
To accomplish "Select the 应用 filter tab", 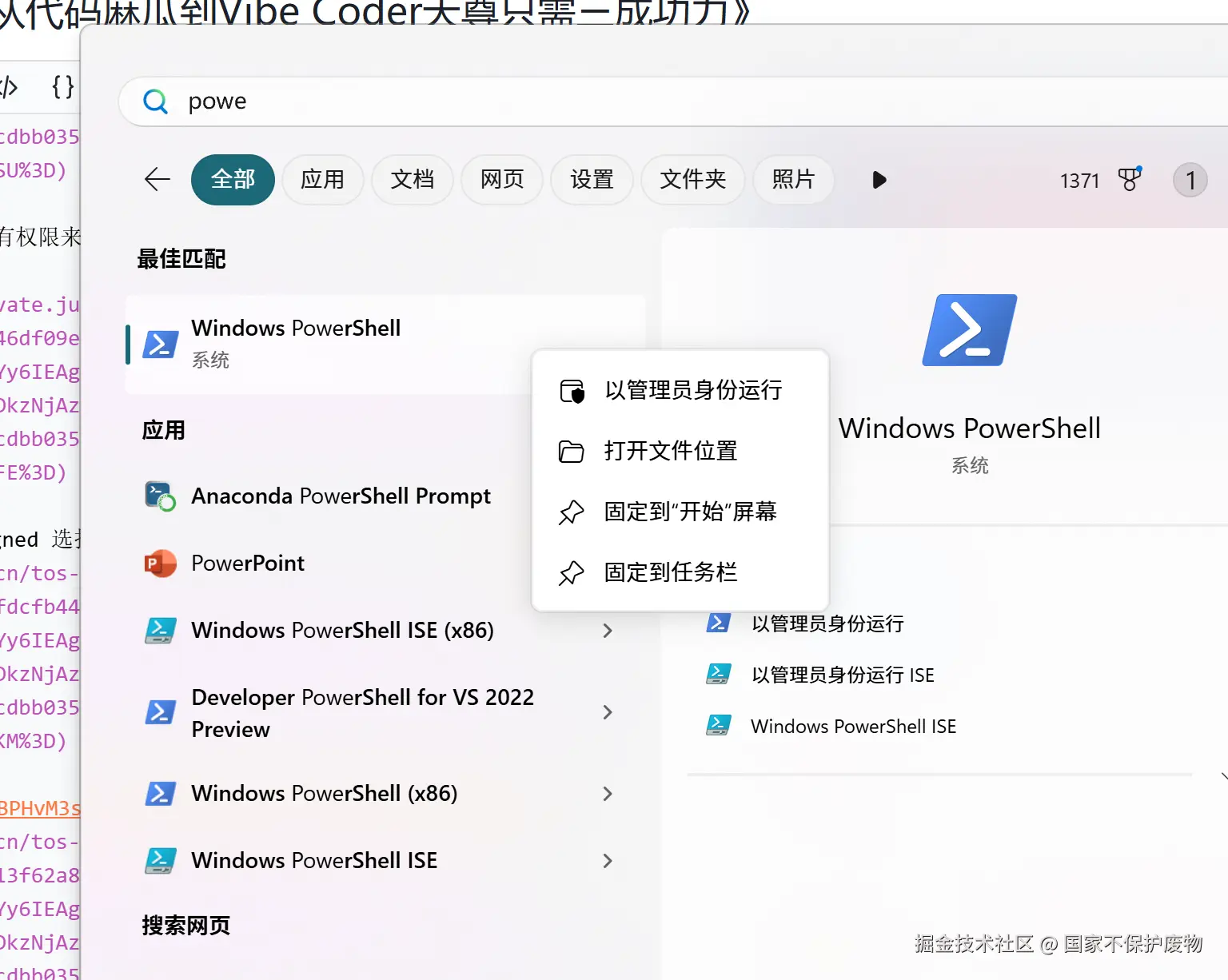I will point(323,180).
